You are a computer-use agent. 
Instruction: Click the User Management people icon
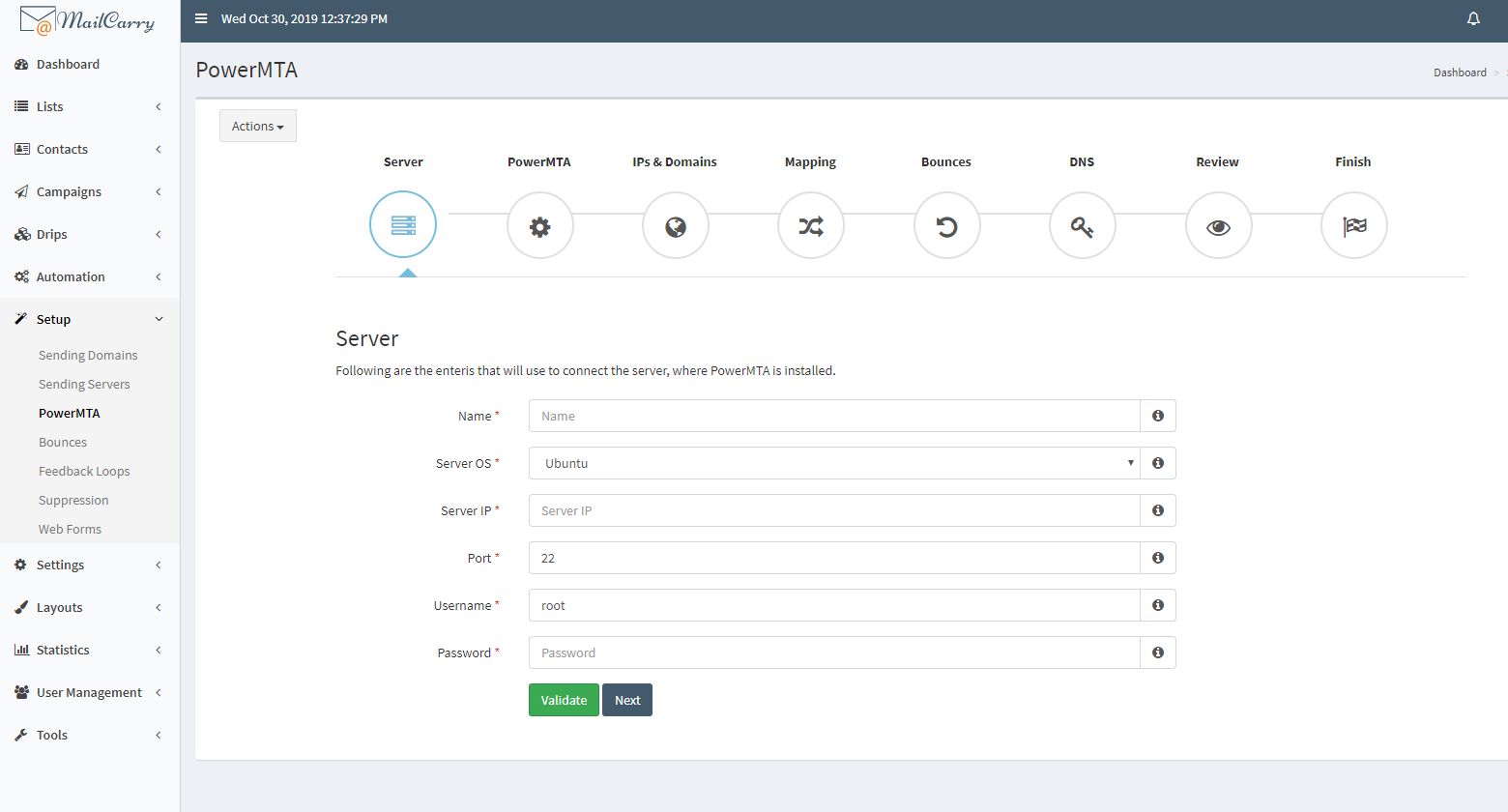click(21, 692)
